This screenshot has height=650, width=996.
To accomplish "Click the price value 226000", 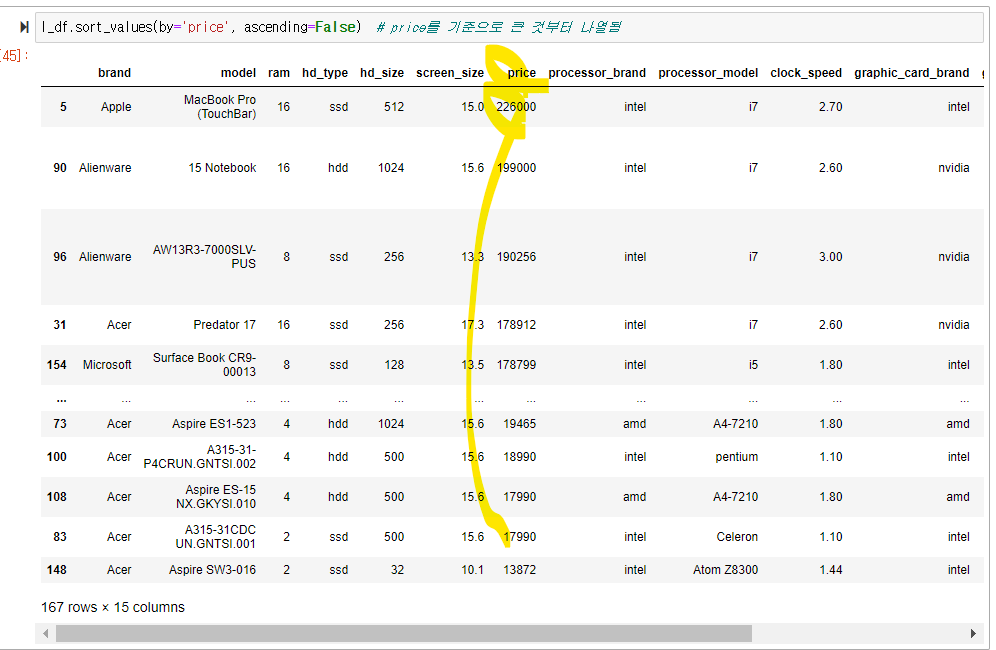I will pyautogui.click(x=516, y=107).
